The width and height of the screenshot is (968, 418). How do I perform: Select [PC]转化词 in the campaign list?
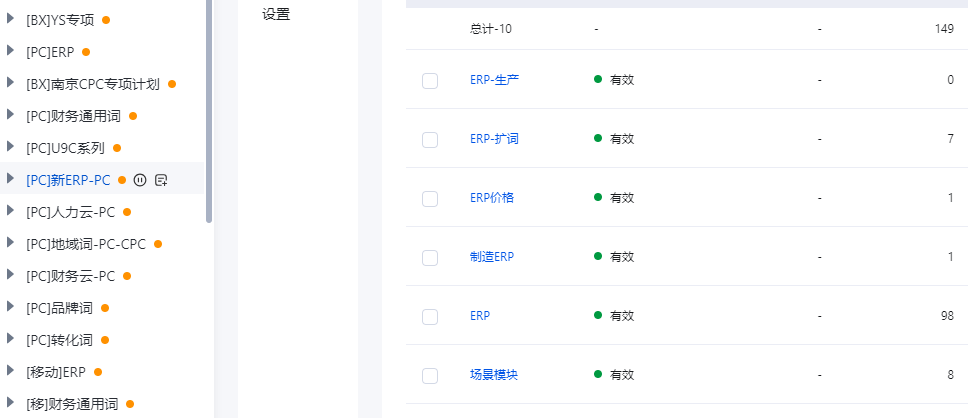59,340
